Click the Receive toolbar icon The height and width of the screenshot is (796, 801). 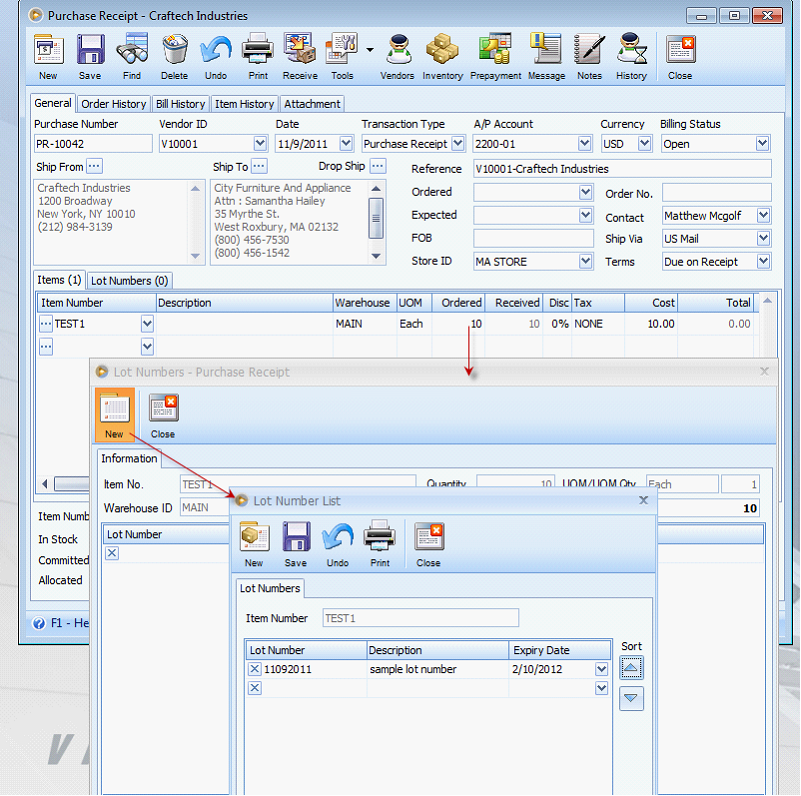[x=300, y=56]
